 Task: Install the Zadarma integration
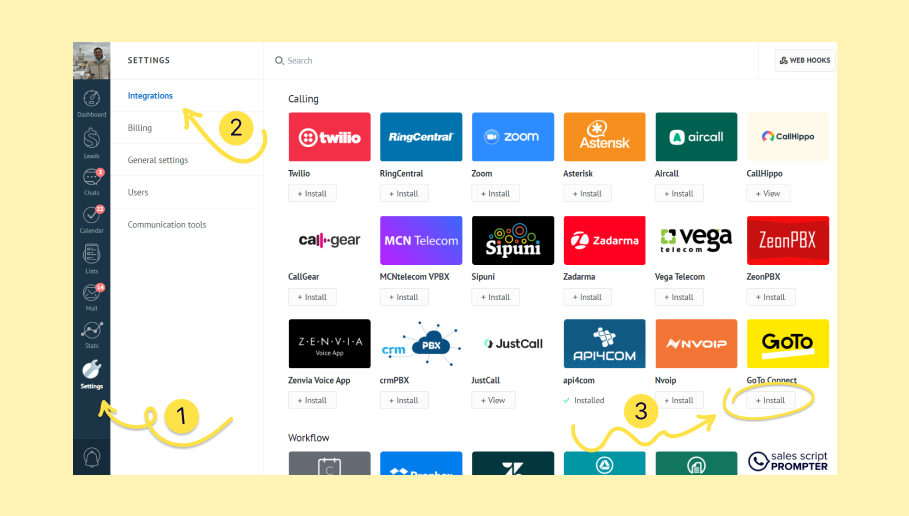[x=587, y=297]
